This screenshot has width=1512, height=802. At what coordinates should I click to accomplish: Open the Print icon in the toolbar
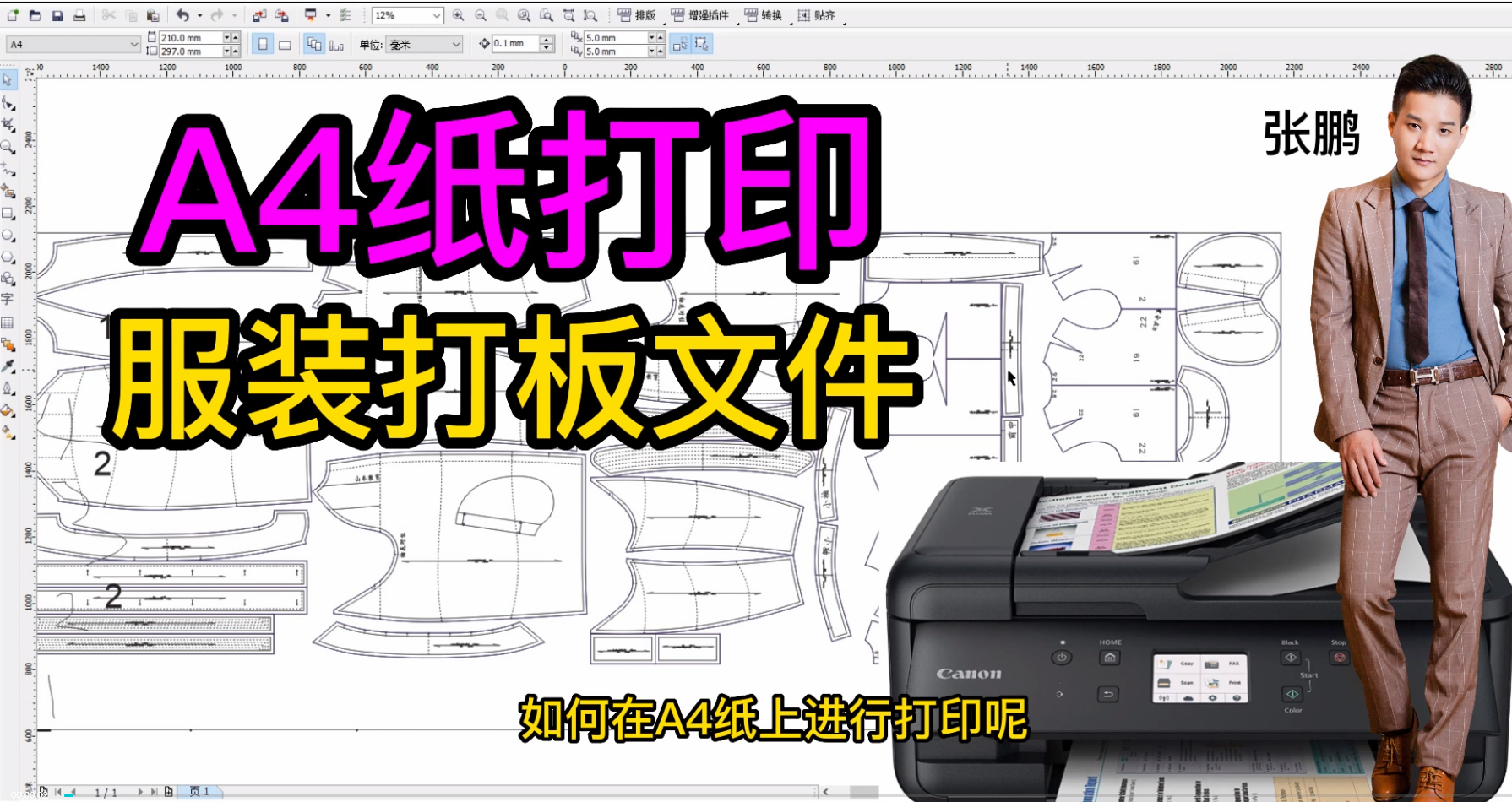79,14
